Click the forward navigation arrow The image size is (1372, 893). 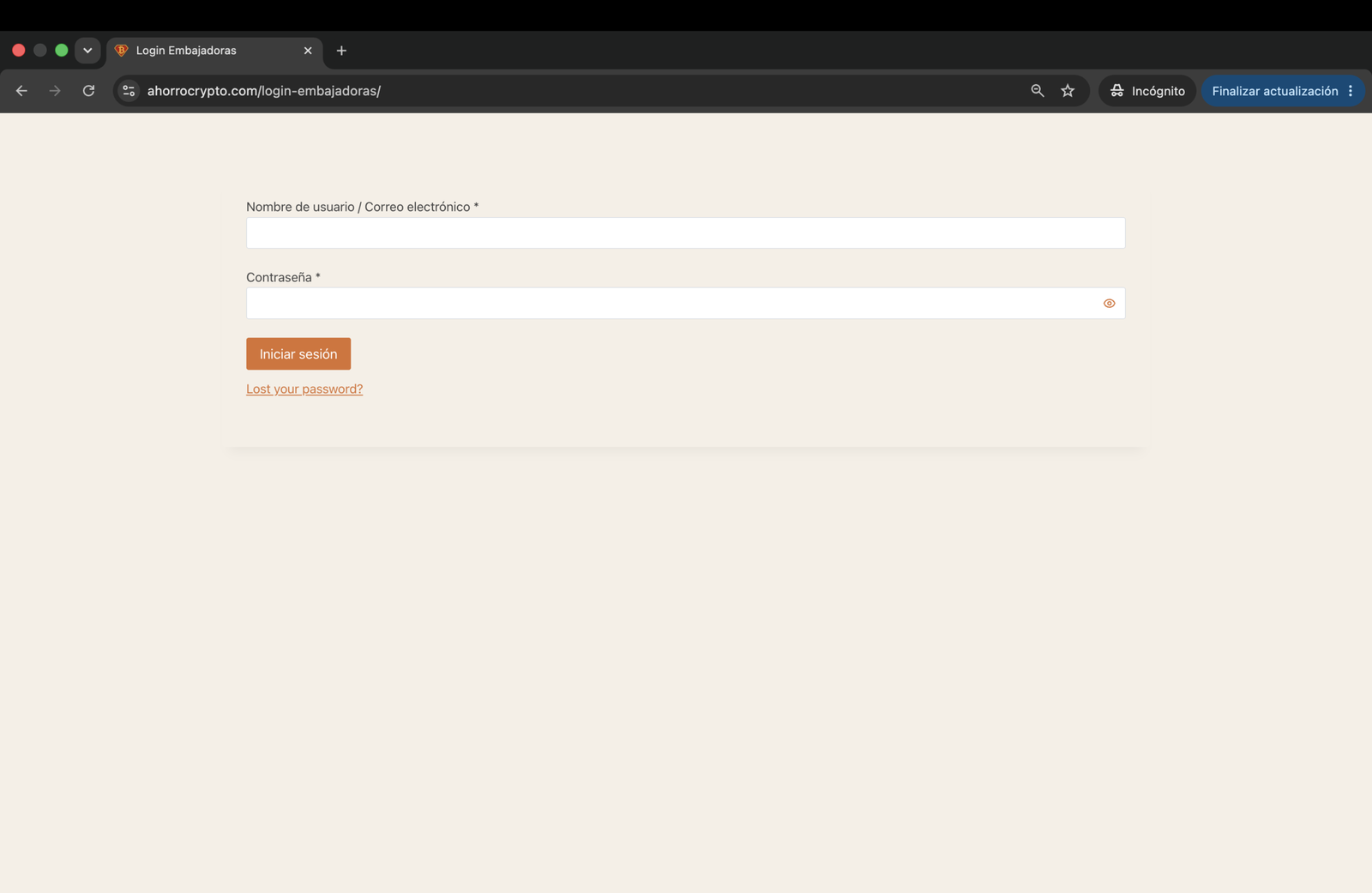[x=55, y=91]
